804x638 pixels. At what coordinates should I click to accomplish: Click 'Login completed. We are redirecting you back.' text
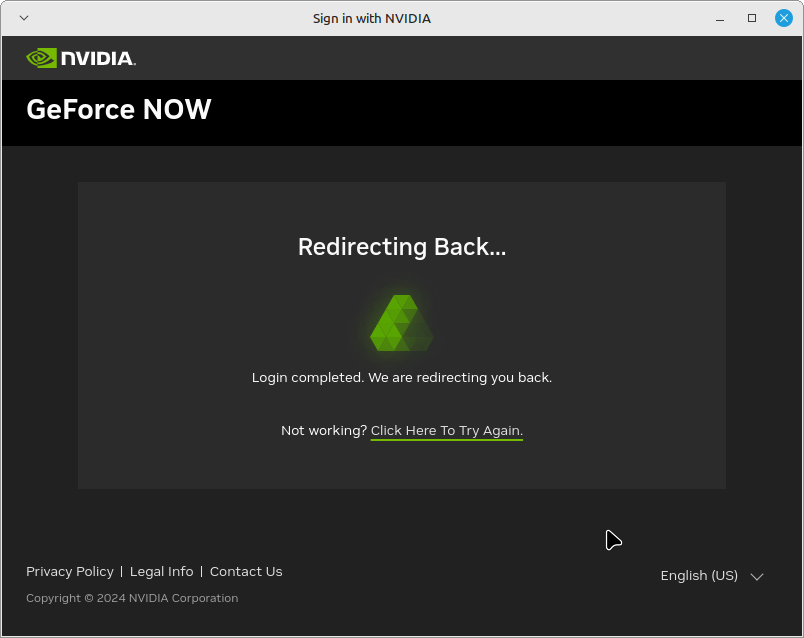click(x=402, y=378)
